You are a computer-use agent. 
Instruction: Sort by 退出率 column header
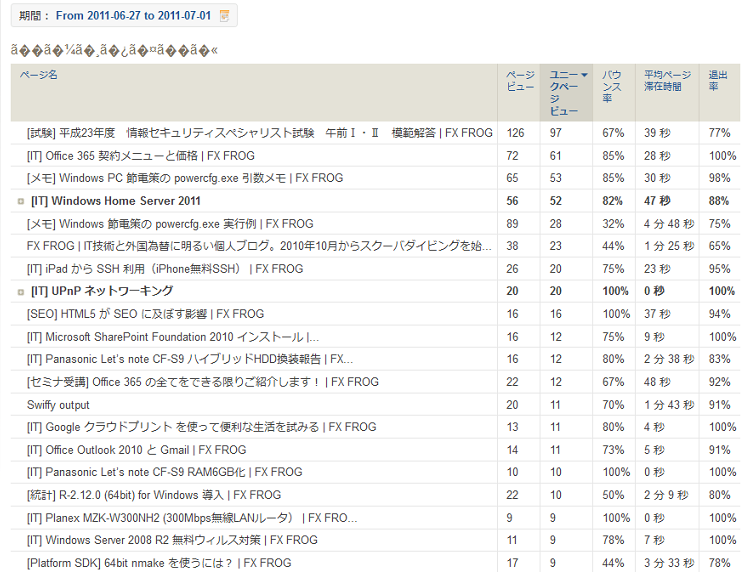(718, 81)
